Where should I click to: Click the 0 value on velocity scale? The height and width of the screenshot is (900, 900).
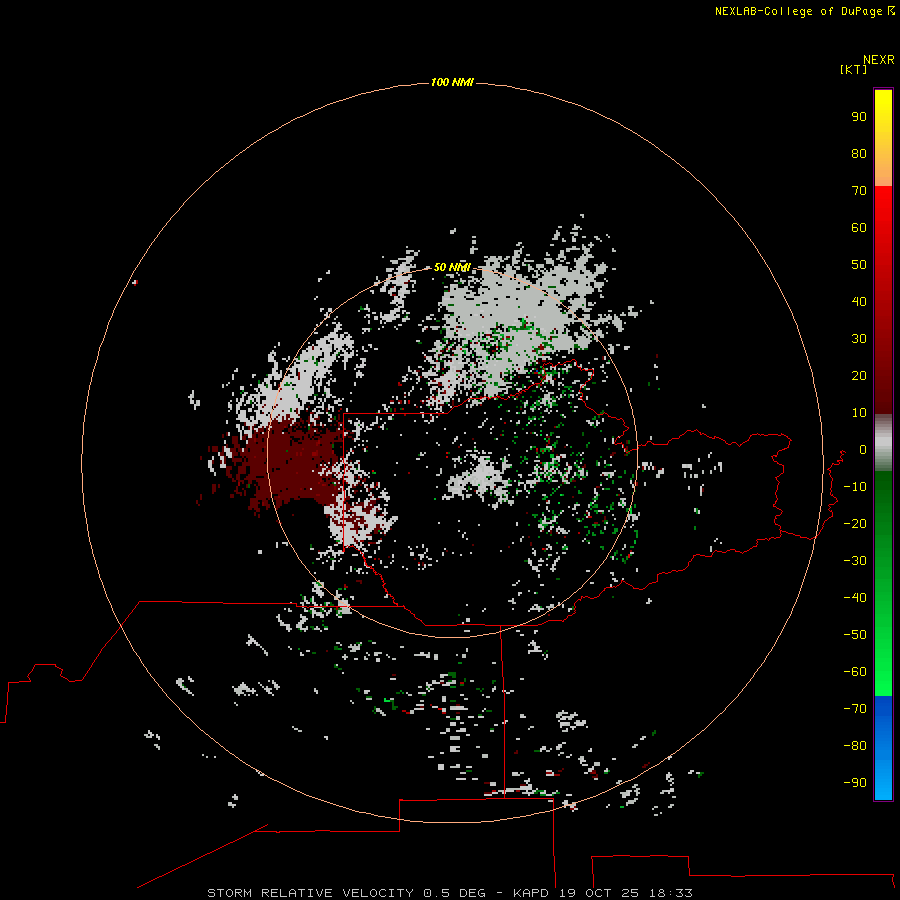(863, 450)
